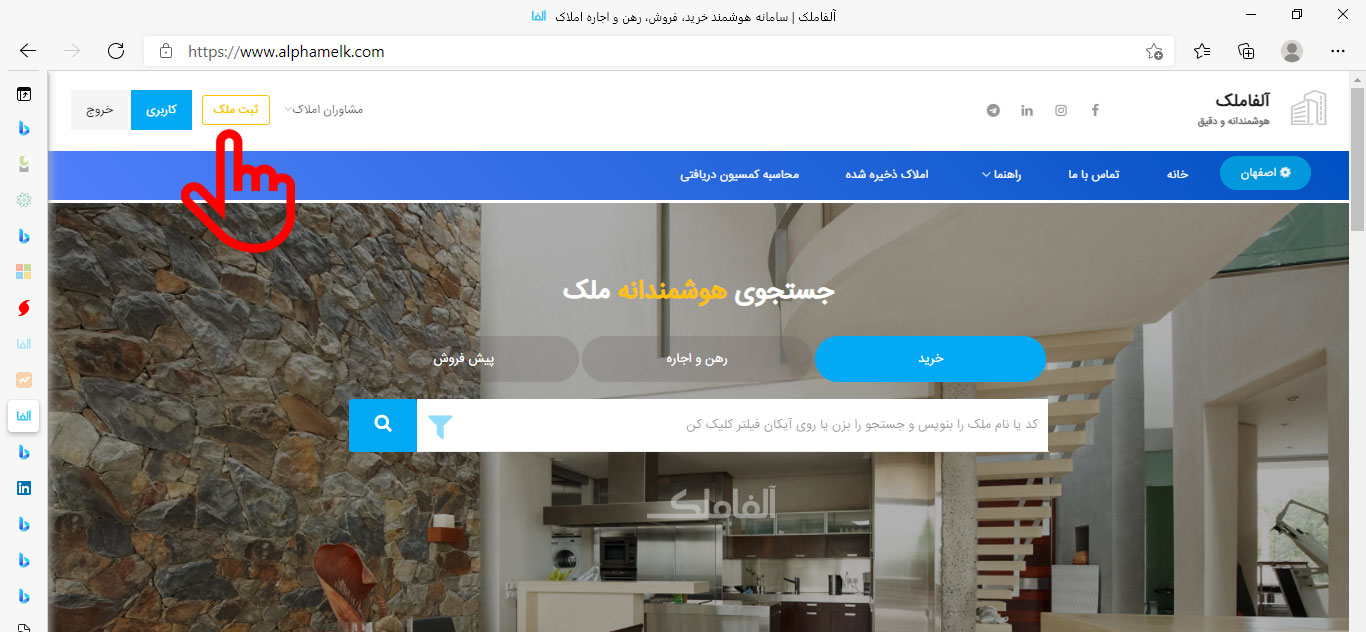Expand the مشاوران املاک dropdown
Viewport: 1366px width, 632px height.
[324, 109]
